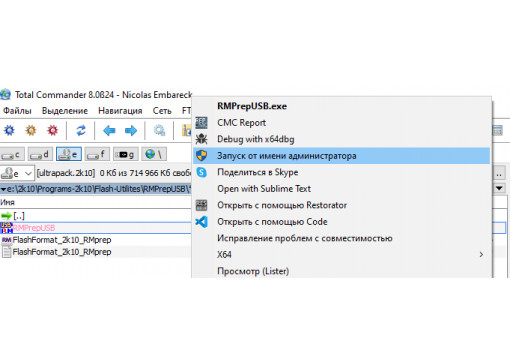Open the Сеть menu
Viewport: 510px width, 364px height.
(x=162, y=111)
